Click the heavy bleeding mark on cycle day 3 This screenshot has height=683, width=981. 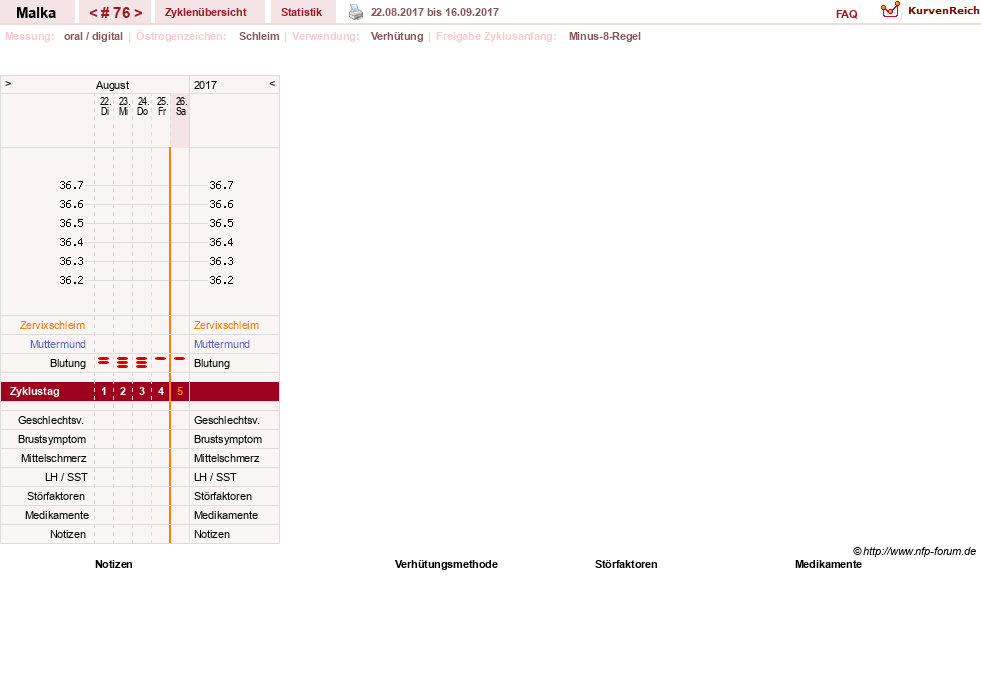[x=142, y=362]
